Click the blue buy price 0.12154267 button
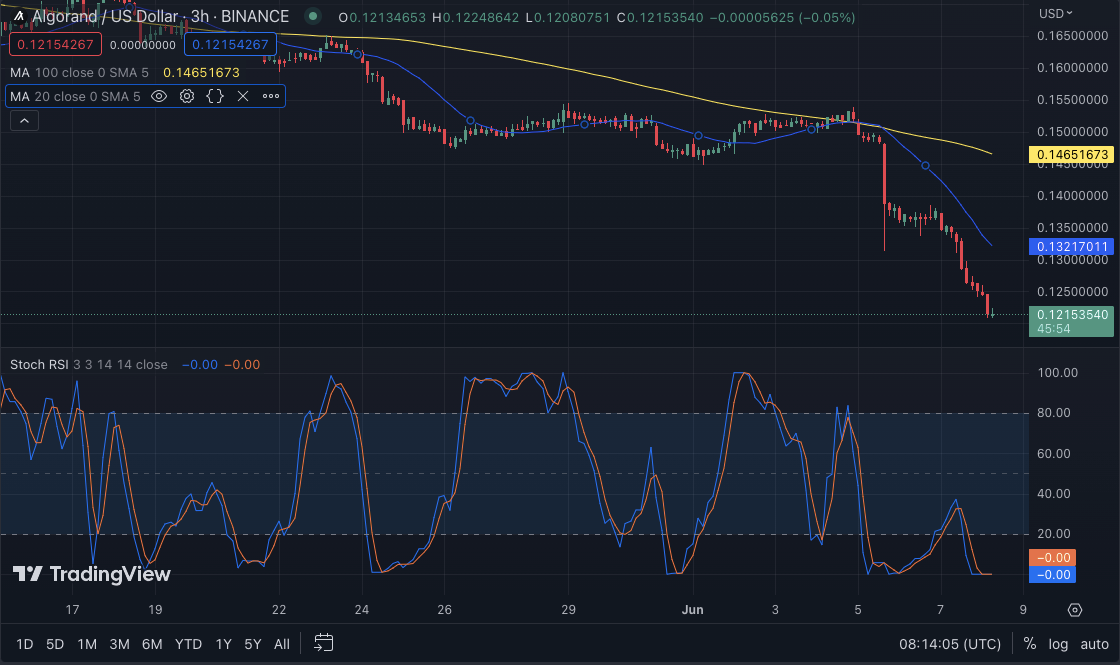1120x665 pixels. click(x=230, y=44)
